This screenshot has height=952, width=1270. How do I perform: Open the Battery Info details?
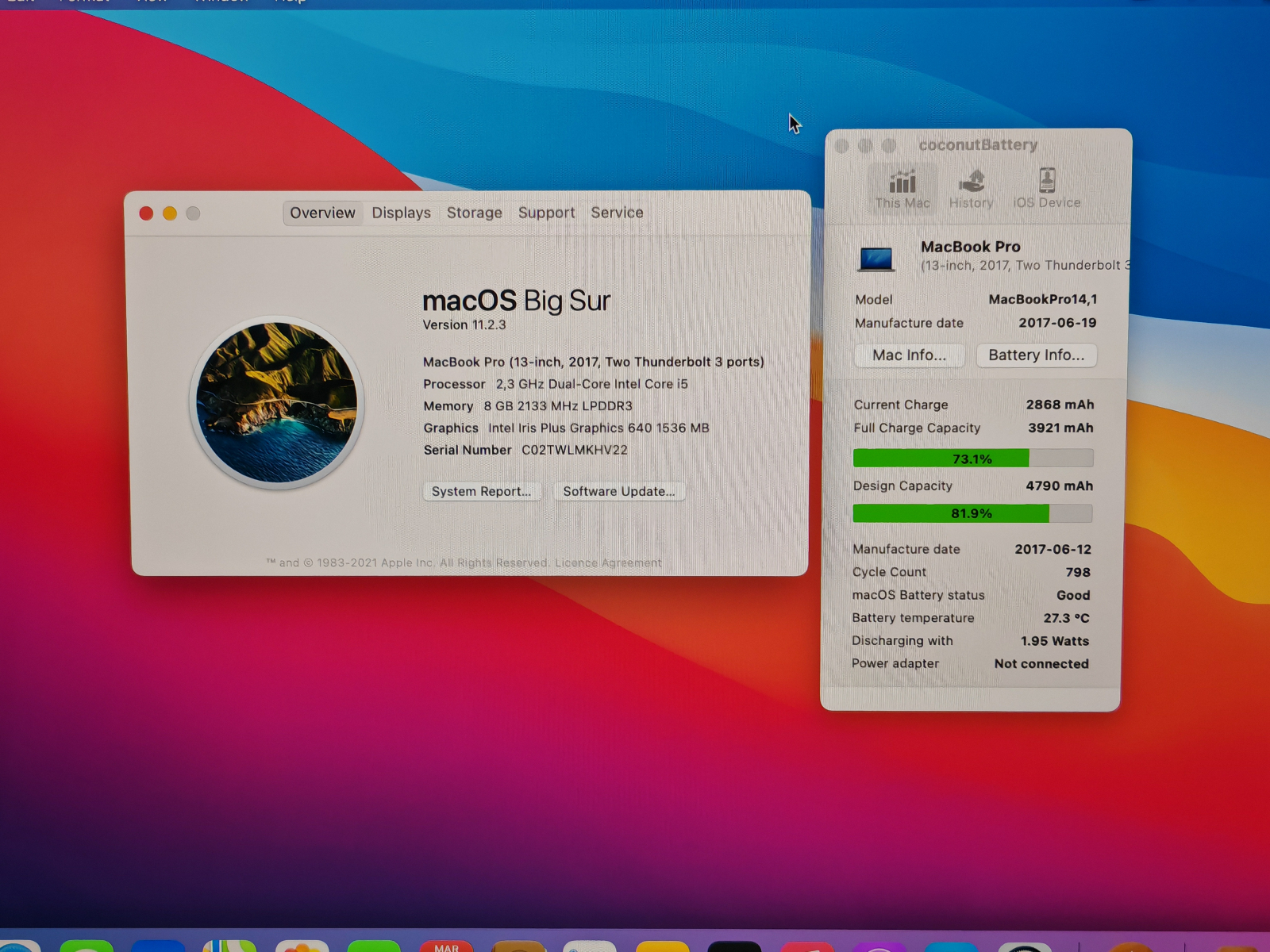[x=1037, y=355]
